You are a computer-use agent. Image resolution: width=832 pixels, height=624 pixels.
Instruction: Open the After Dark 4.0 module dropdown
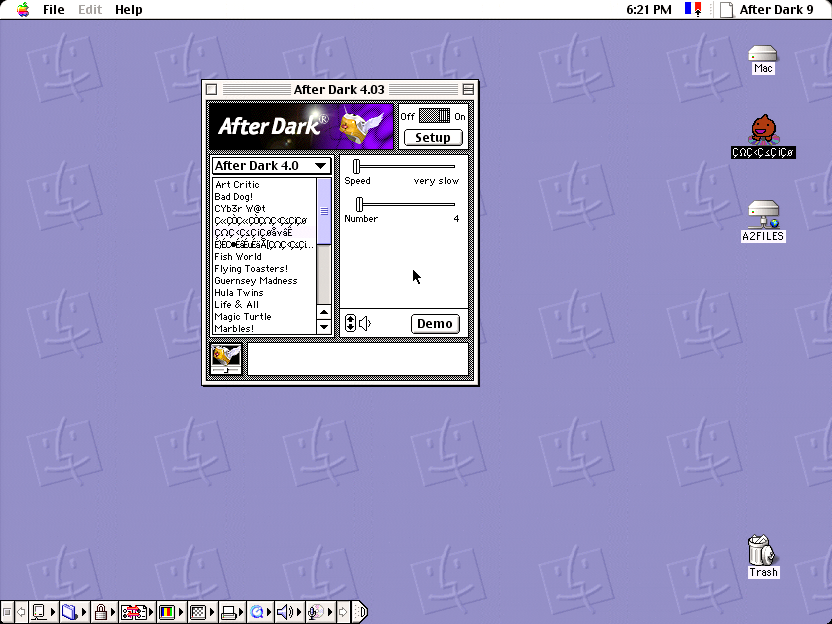tap(271, 166)
